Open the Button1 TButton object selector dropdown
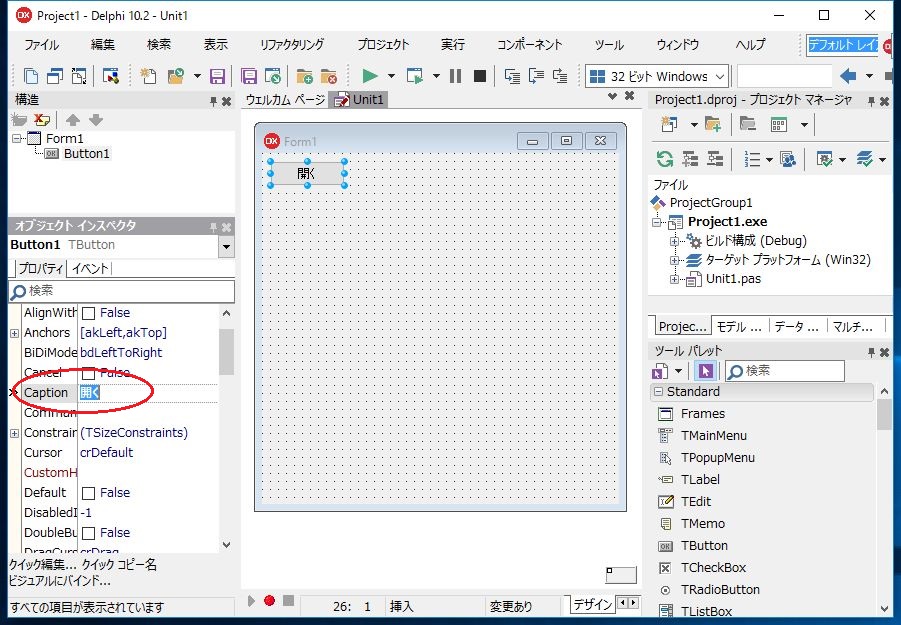 tap(226, 246)
